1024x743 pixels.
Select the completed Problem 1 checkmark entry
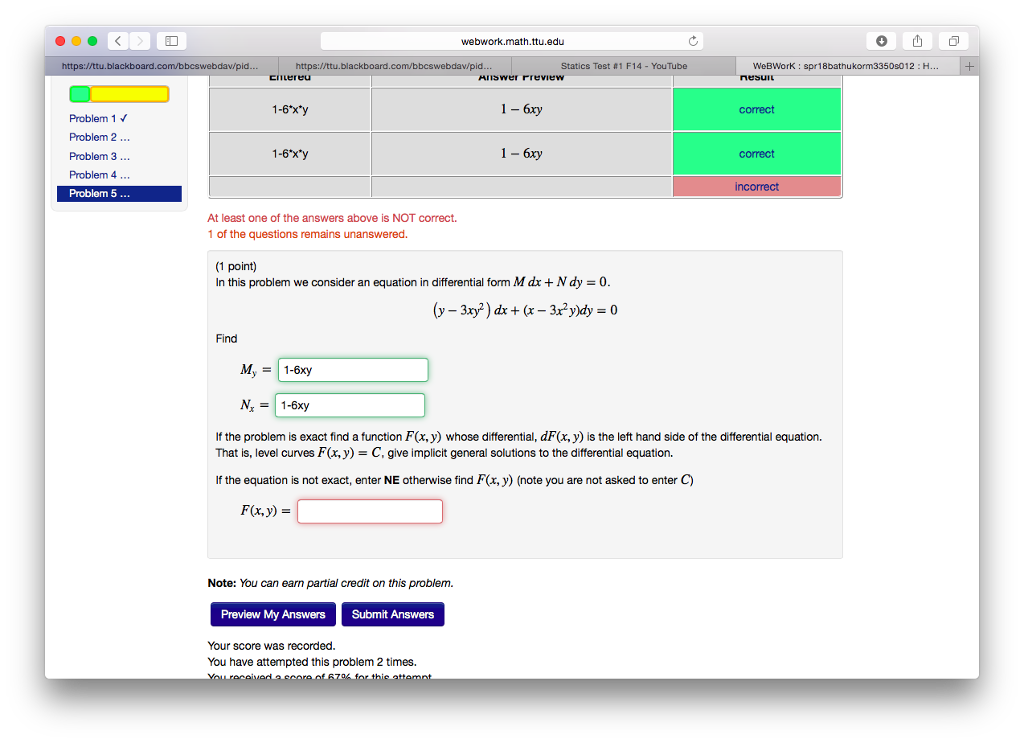(x=98, y=118)
